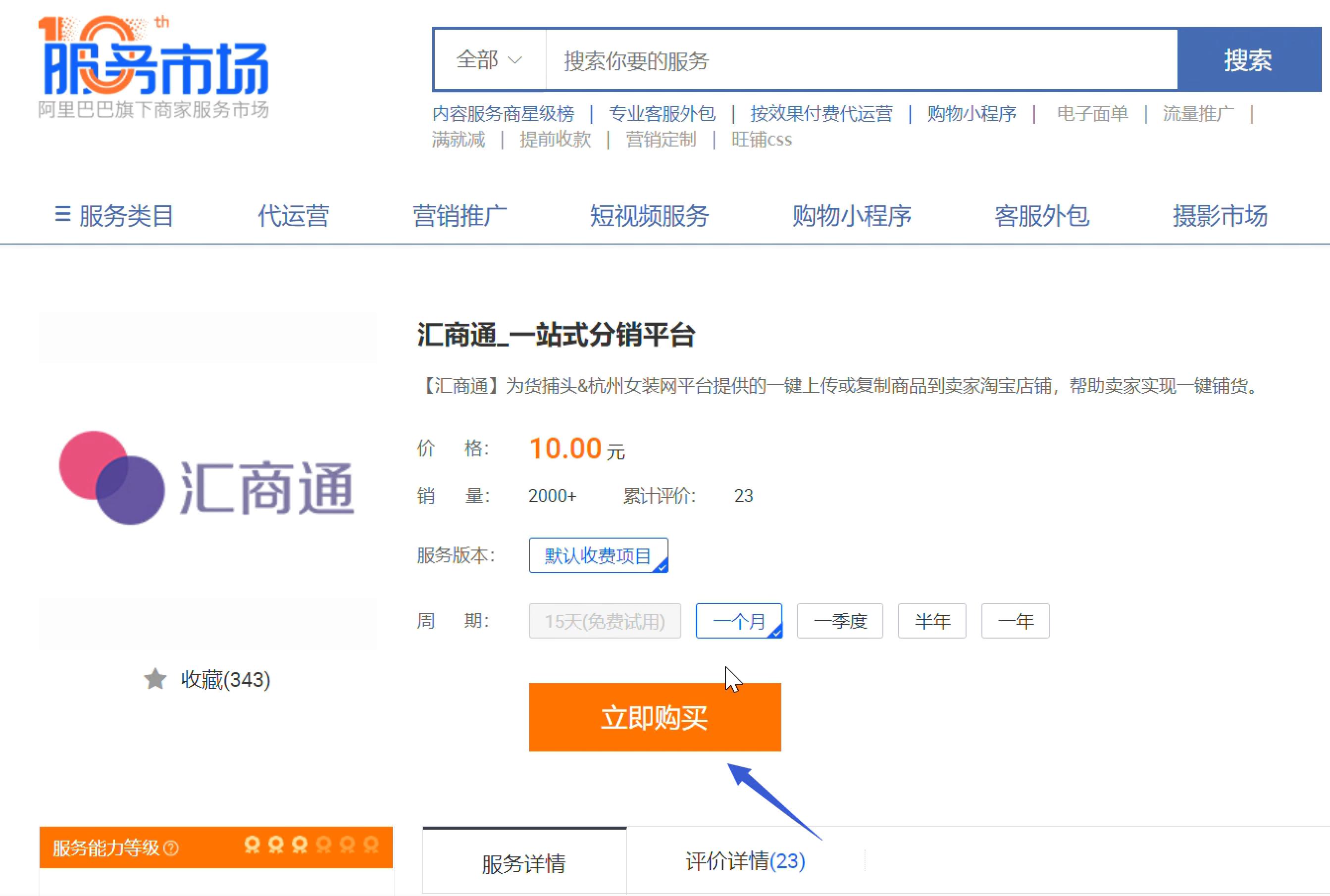This screenshot has height=896, width=1330.
Task: Click the 收藏(343) text
Action: point(226,680)
